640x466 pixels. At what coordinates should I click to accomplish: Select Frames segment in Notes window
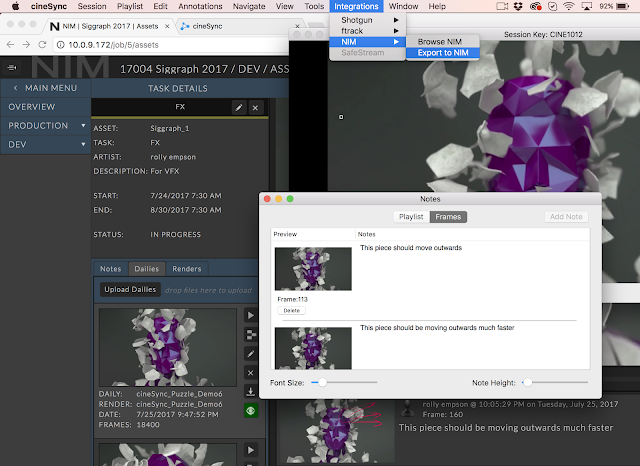(x=448, y=217)
